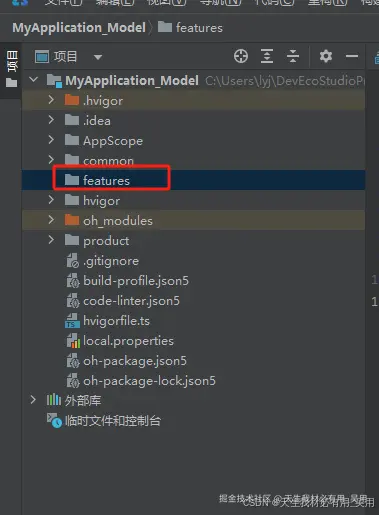Click the 外部库 library bars icon
Screen dimensions: 379x515
coord(54,400)
